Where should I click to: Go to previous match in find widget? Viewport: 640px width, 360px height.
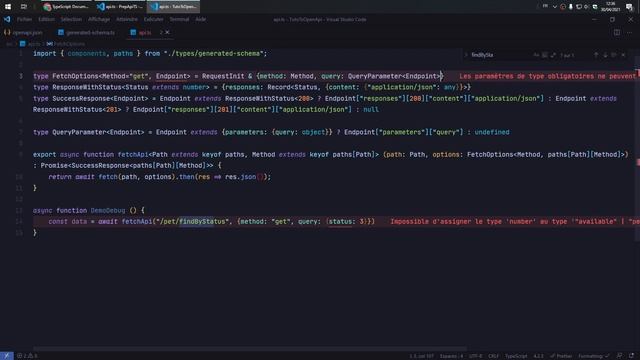[596, 55]
